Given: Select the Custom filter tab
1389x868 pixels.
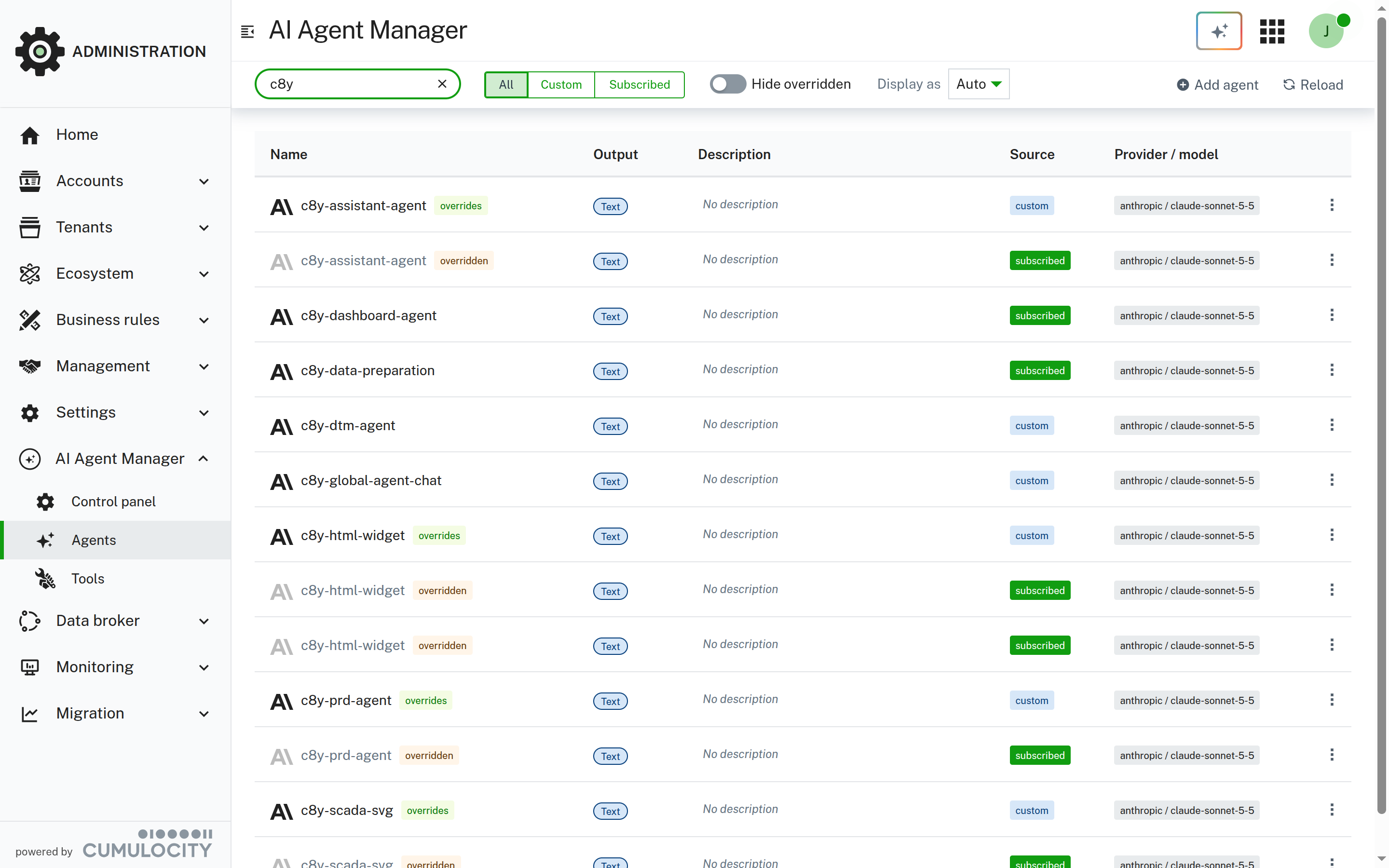Looking at the screenshot, I should tap(561, 84).
